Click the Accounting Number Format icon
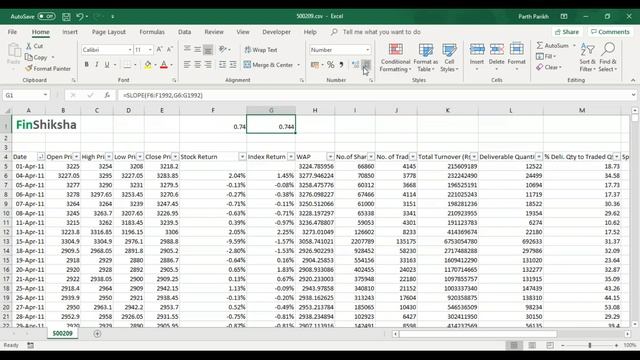 (315, 64)
